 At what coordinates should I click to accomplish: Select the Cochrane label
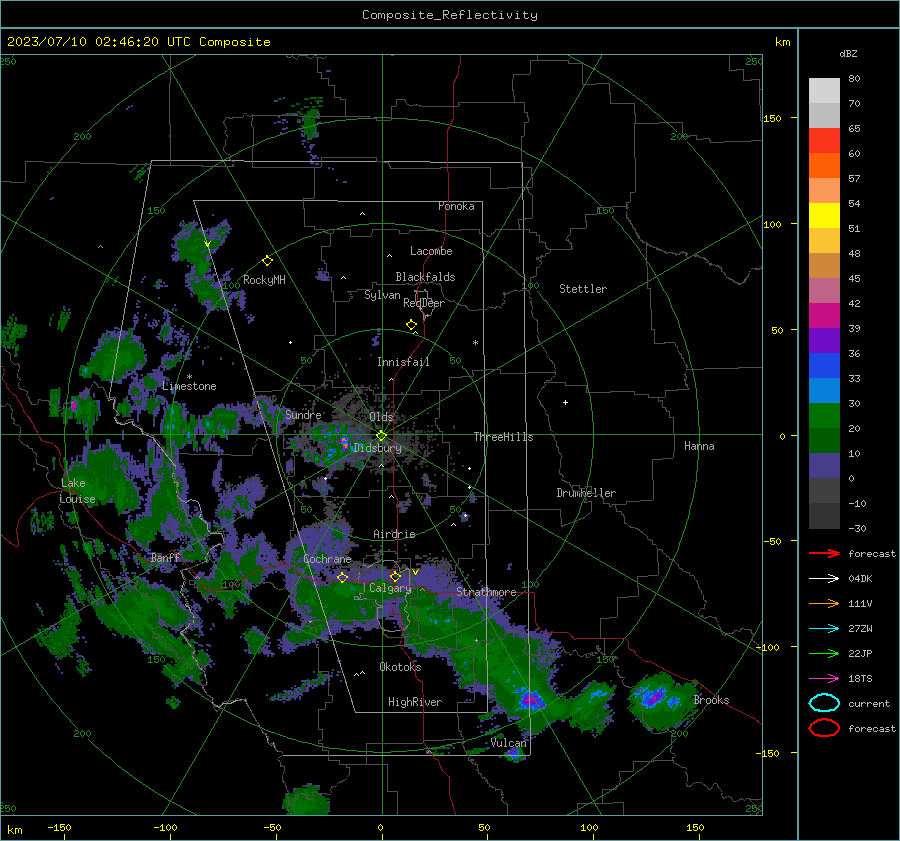pyautogui.click(x=327, y=559)
